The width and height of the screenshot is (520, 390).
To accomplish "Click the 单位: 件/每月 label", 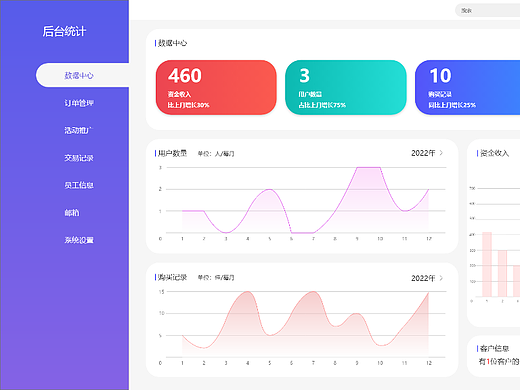I will click(216, 278).
